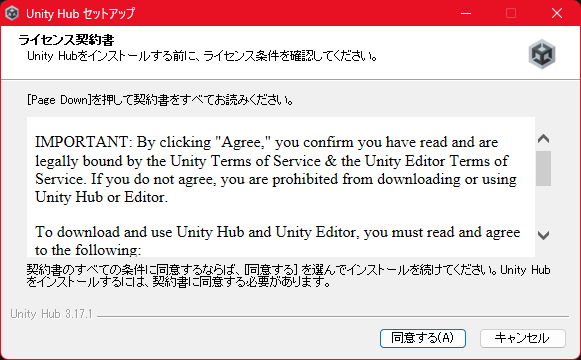Click the license scrollbar down arrow
The width and height of the screenshot is (581, 360).
point(543,235)
